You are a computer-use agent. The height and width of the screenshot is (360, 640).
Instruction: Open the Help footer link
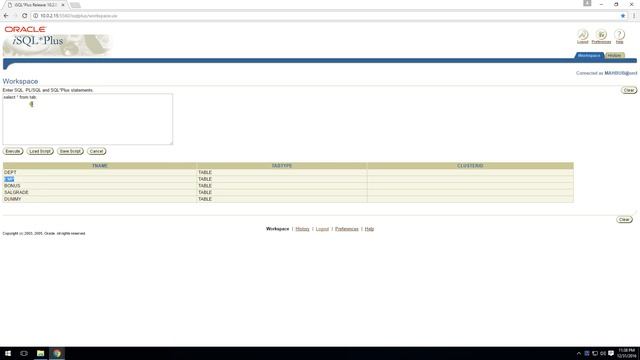pos(369,229)
